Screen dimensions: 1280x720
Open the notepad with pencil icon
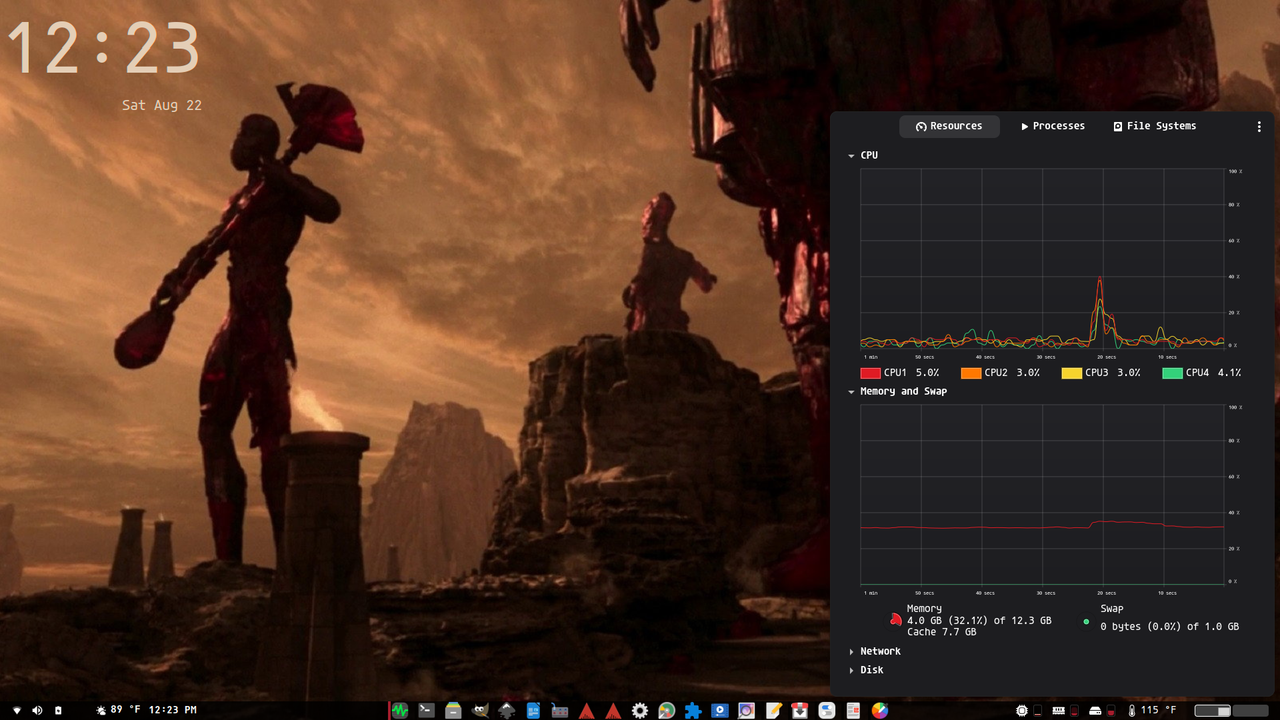click(x=773, y=710)
